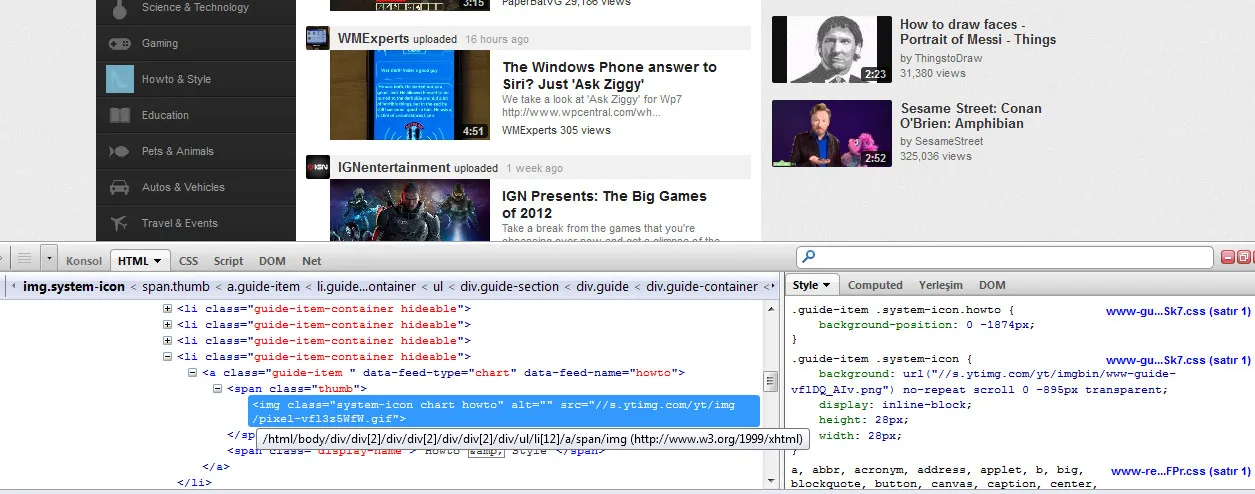Switch to the CSS tab
The width and height of the screenshot is (1255, 494).
(188, 261)
